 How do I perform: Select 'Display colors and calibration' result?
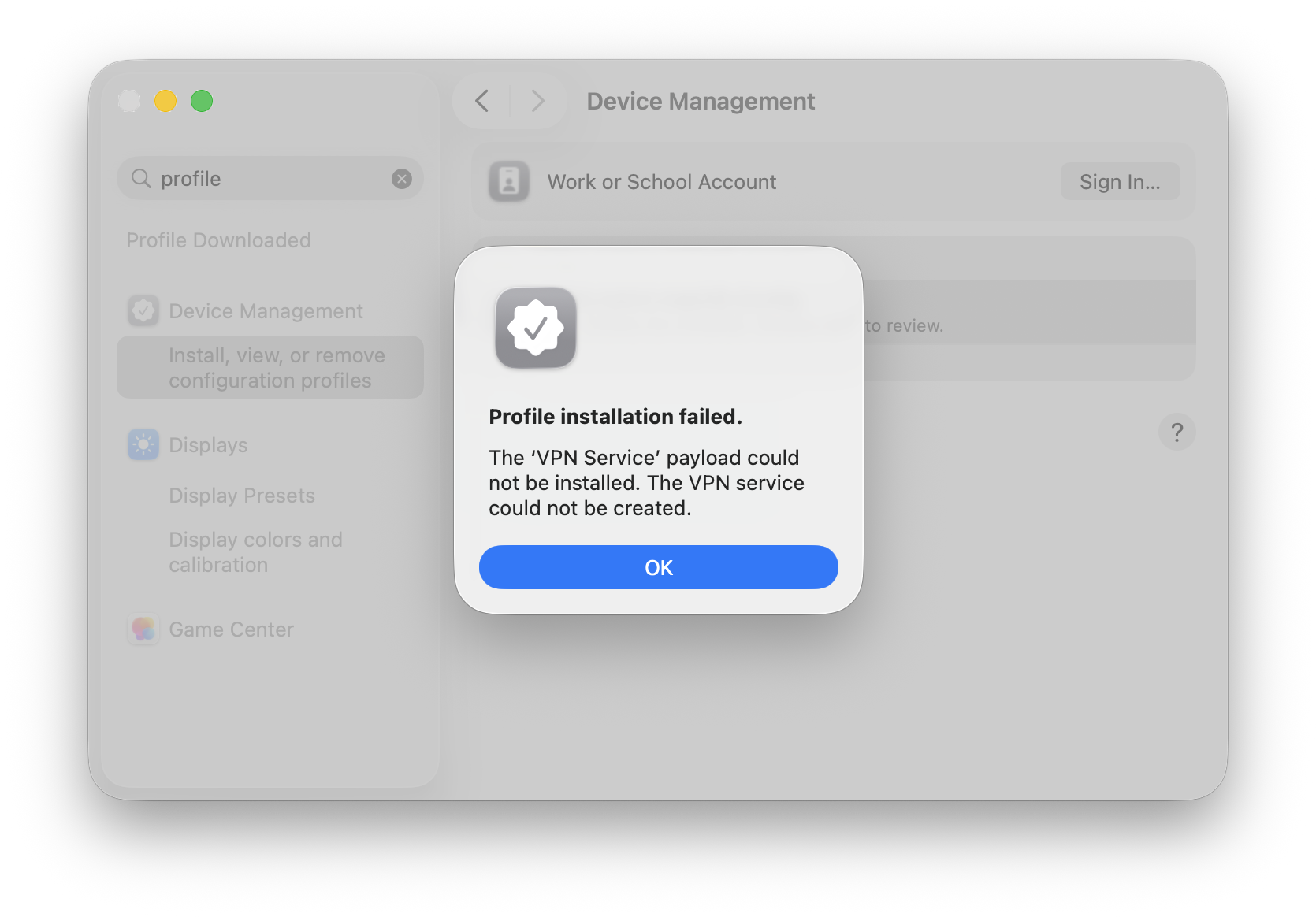[255, 552]
